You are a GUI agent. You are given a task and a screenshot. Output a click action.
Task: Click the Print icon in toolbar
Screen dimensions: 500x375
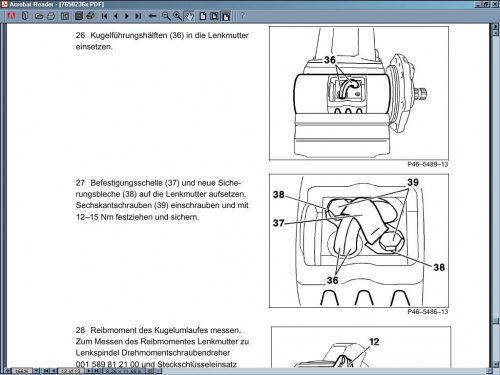[x=51, y=16]
